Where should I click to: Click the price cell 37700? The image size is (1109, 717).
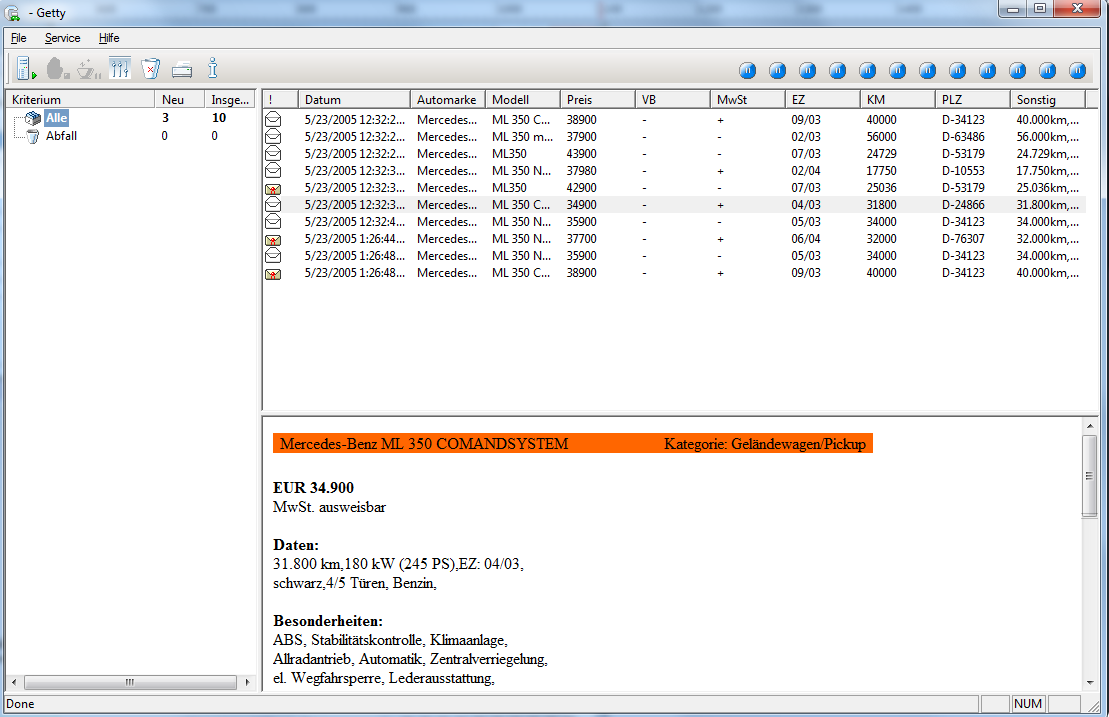pyautogui.click(x=581, y=238)
